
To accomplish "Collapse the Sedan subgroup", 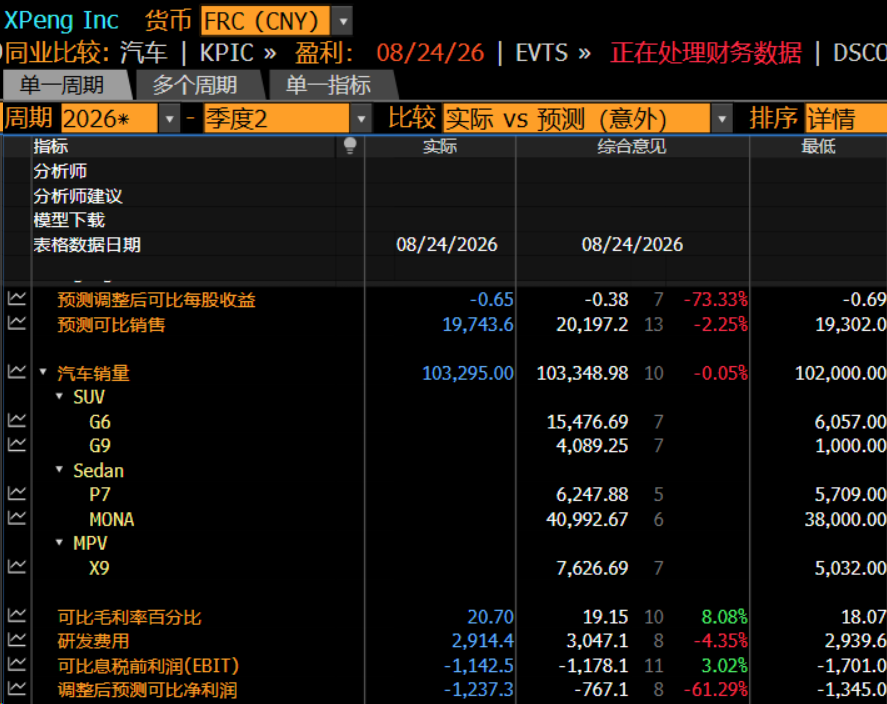I will [59, 469].
